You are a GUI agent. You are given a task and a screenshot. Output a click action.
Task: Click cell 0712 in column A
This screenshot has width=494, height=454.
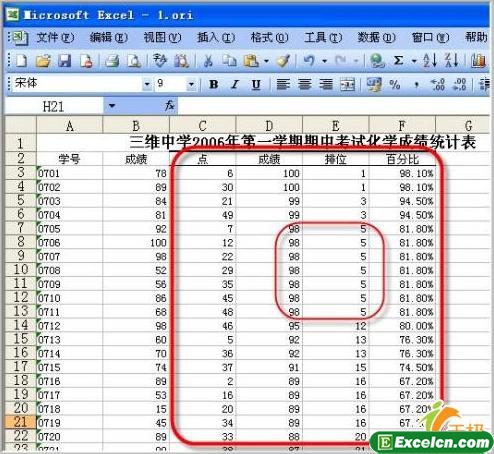pos(69,326)
